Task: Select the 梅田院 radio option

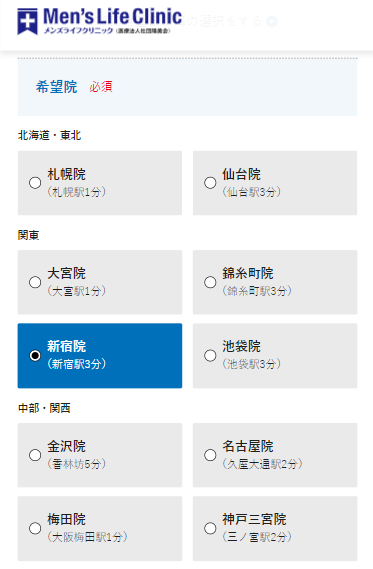Action: click(35, 528)
